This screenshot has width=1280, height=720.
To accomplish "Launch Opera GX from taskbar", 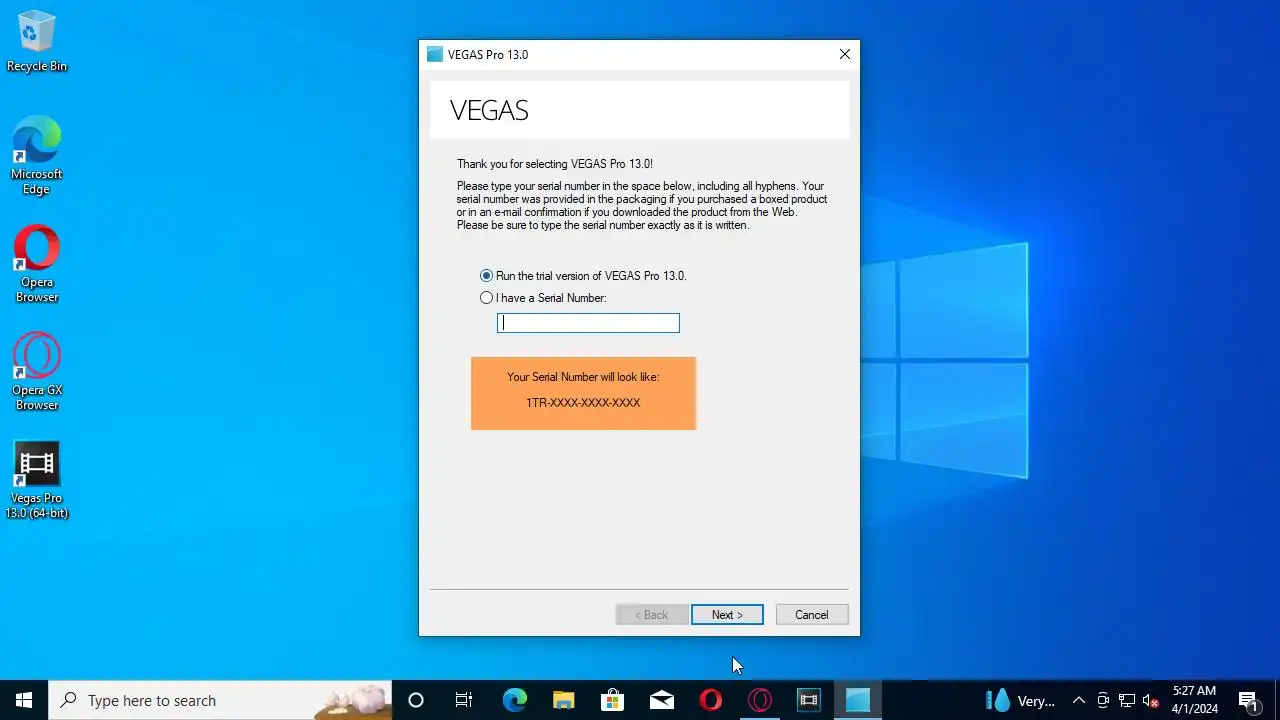I will [760, 700].
